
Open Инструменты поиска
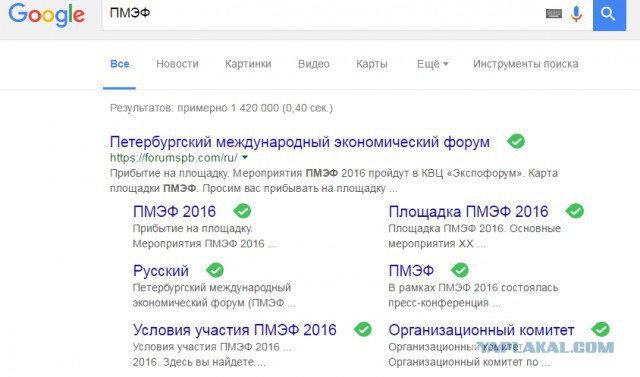point(526,64)
